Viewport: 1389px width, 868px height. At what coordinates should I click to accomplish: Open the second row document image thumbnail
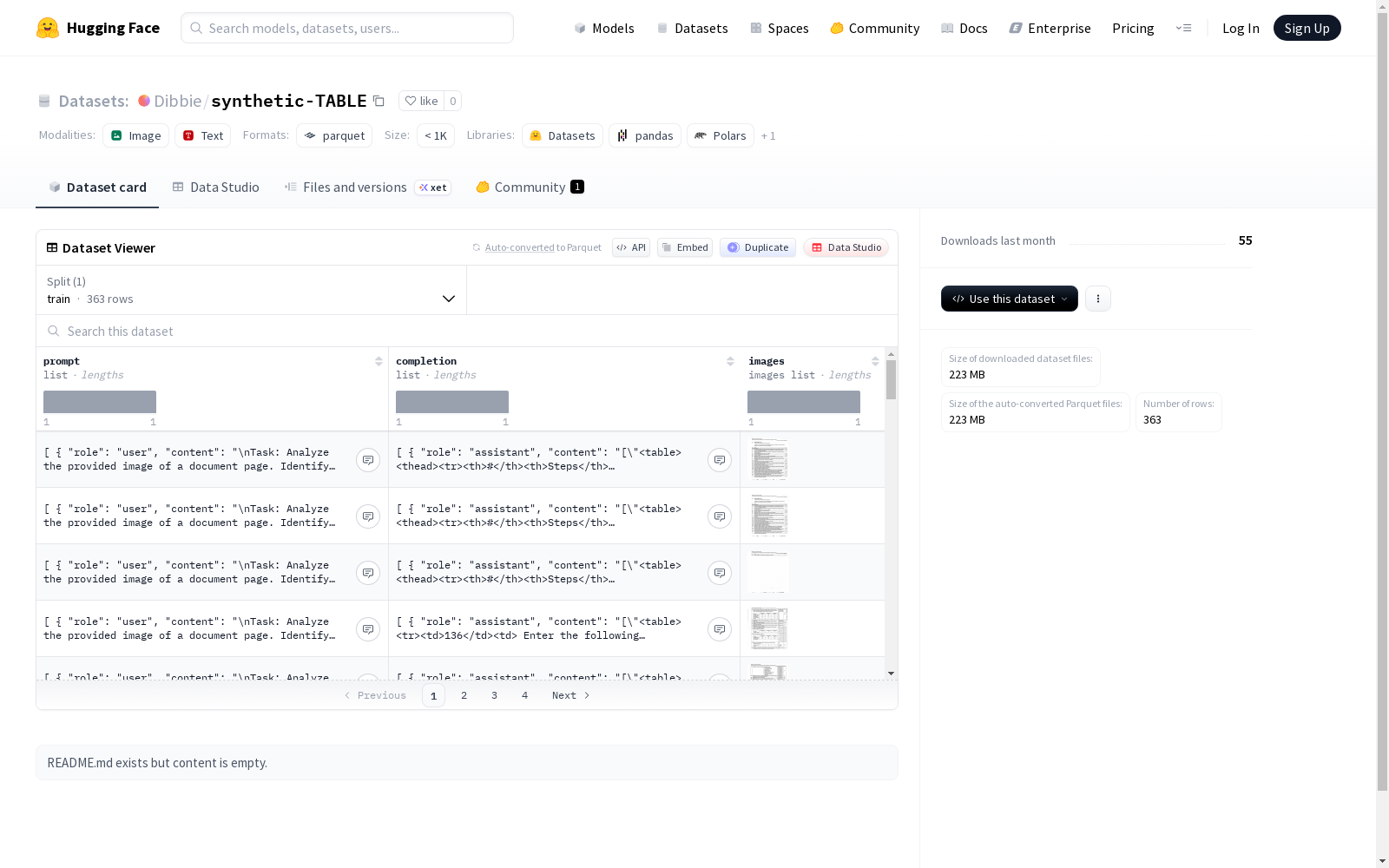pos(769,516)
